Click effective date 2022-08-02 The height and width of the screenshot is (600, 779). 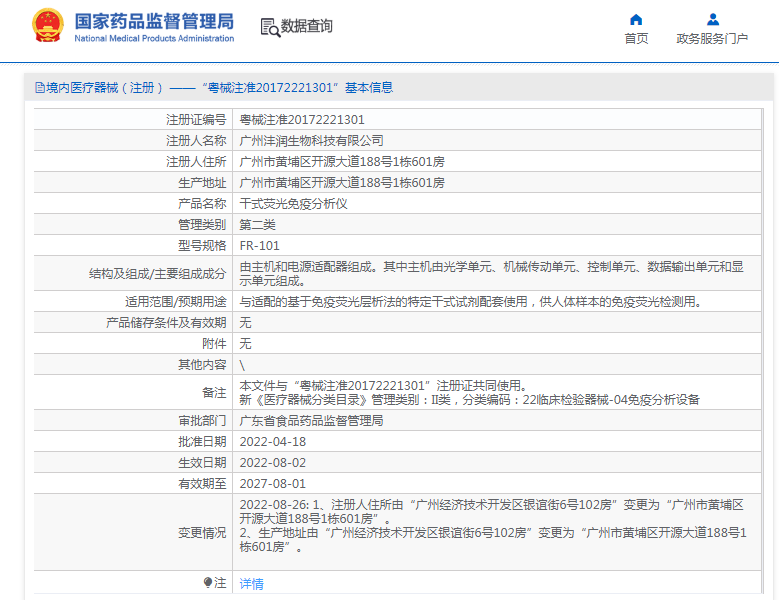(x=273, y=462)
